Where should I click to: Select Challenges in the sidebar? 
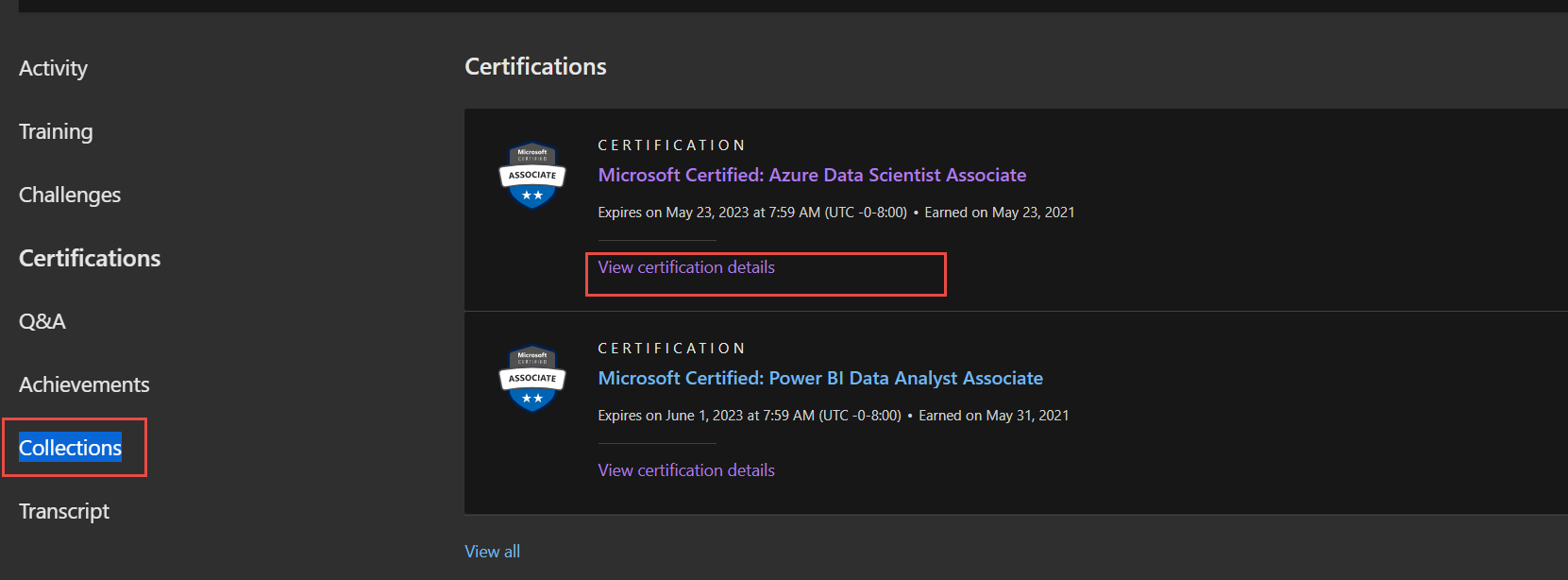tap(70, 195)
